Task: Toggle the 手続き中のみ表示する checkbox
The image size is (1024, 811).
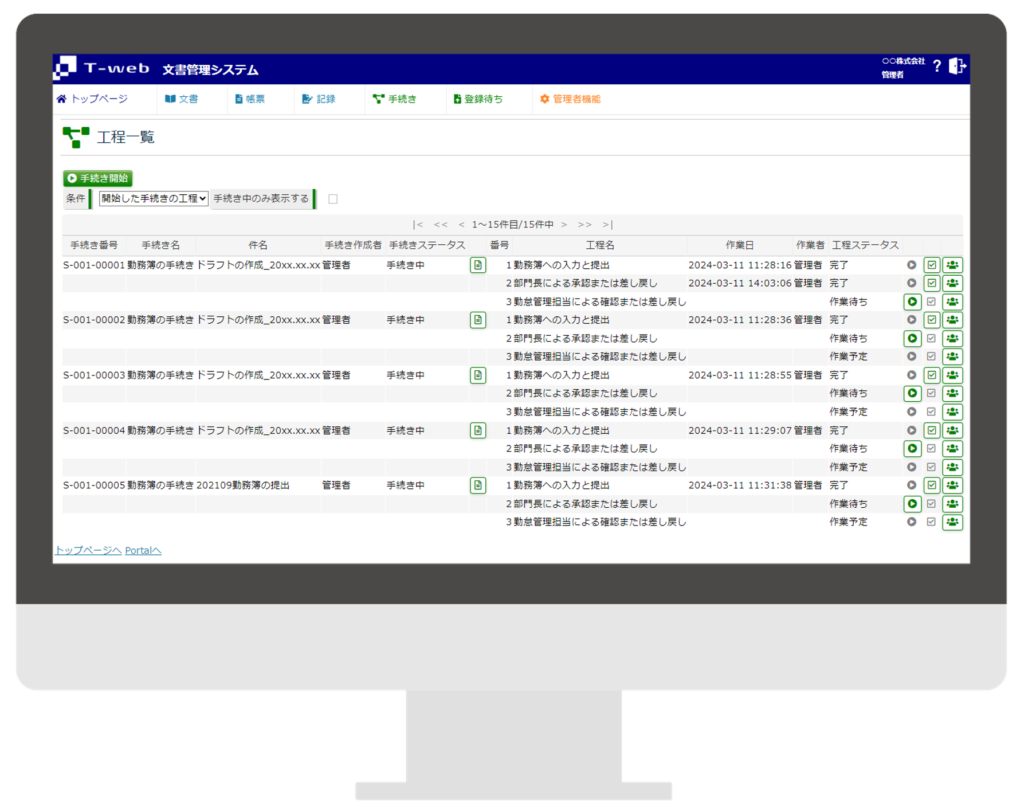Action: tap(333, 199)
